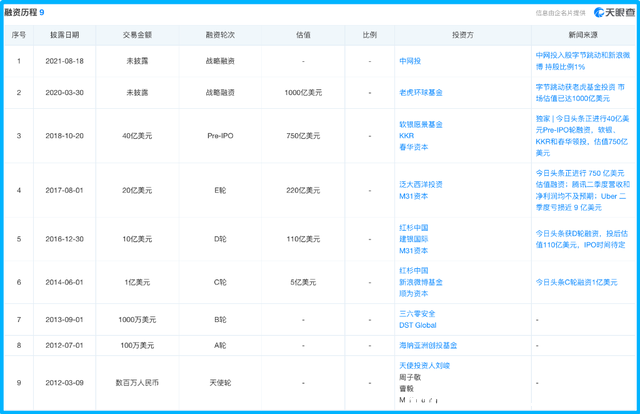Screen dimensions: 640x414
Task: Click the 5亿美元 valuation cell
Action: coord(303,282)
